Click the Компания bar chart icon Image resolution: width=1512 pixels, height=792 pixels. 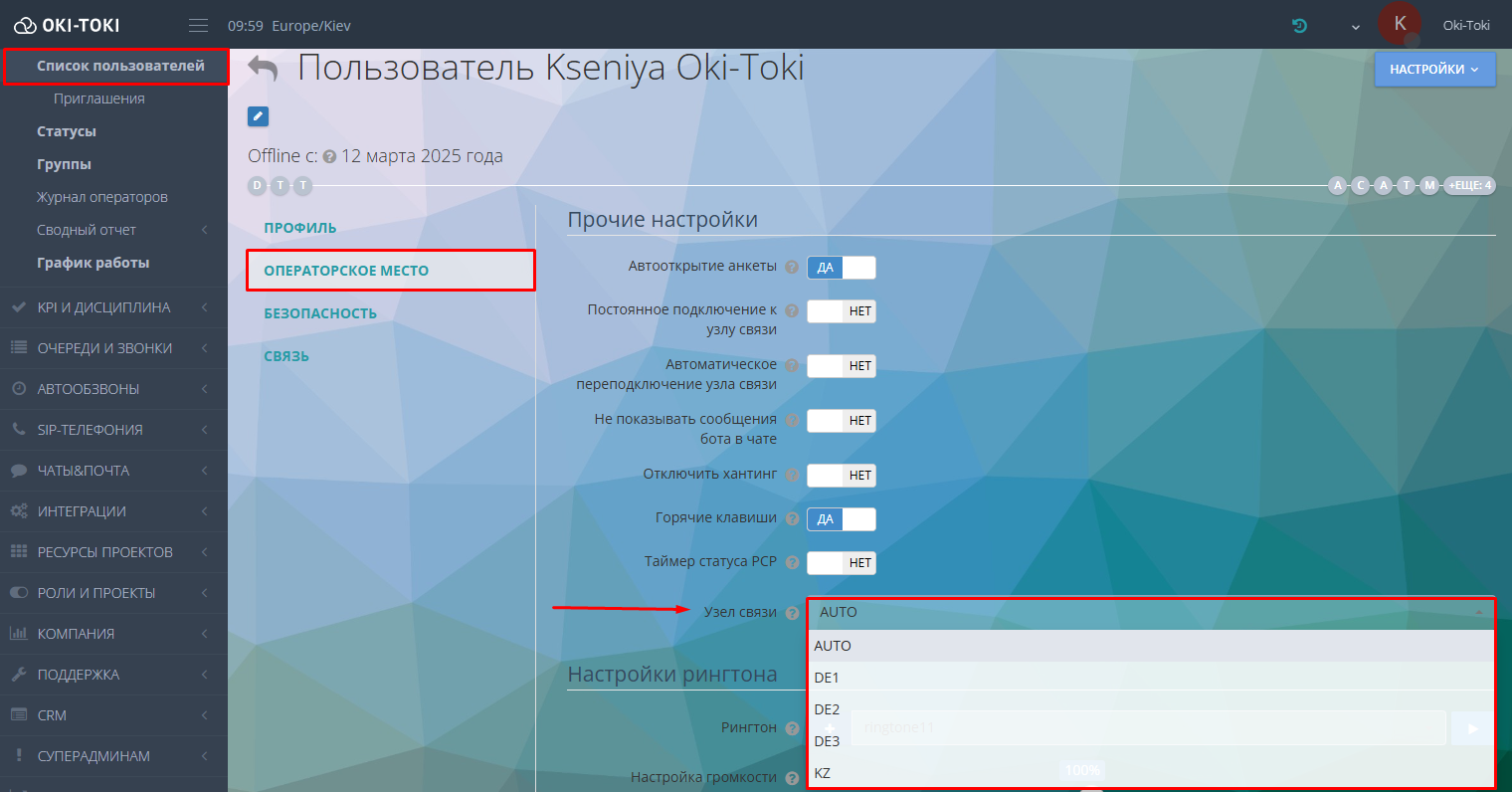(18, 634)
